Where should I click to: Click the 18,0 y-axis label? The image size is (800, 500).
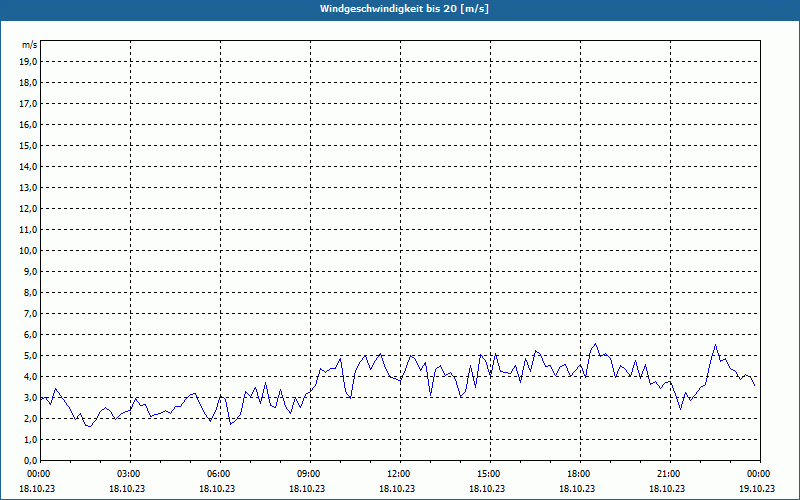click(28, 83)
